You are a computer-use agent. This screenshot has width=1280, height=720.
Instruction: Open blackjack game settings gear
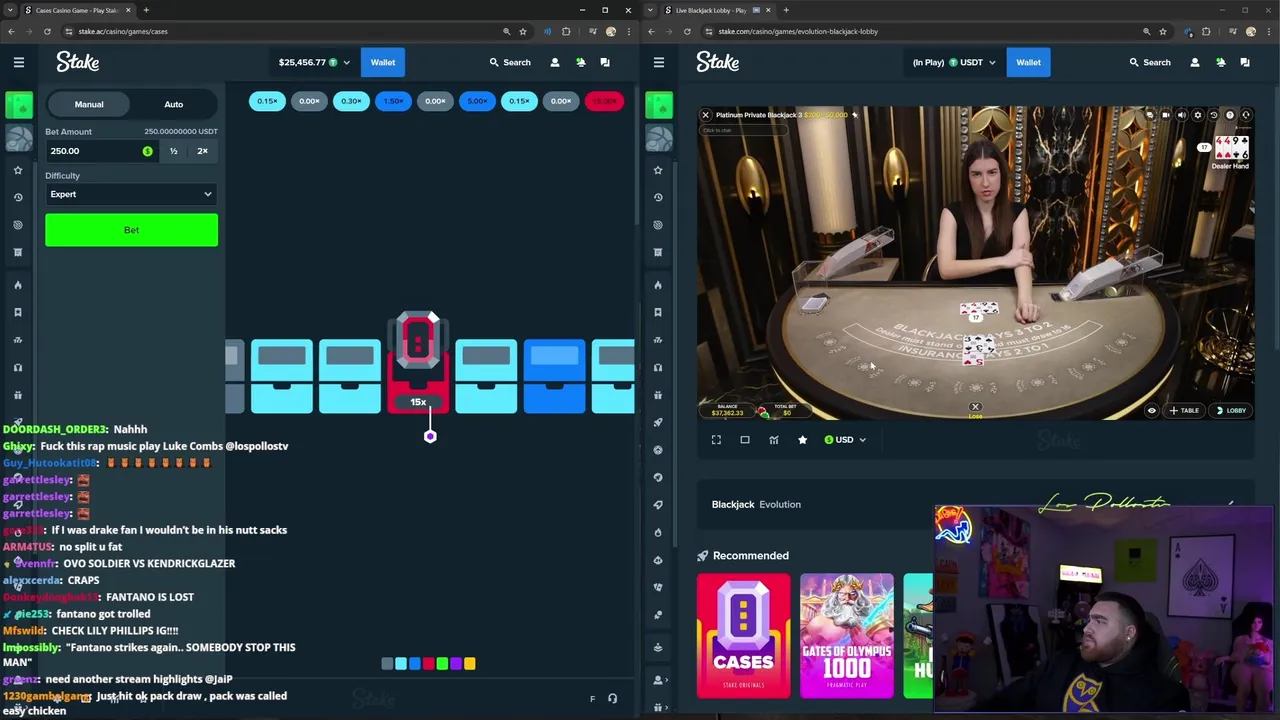point(1198,115)
